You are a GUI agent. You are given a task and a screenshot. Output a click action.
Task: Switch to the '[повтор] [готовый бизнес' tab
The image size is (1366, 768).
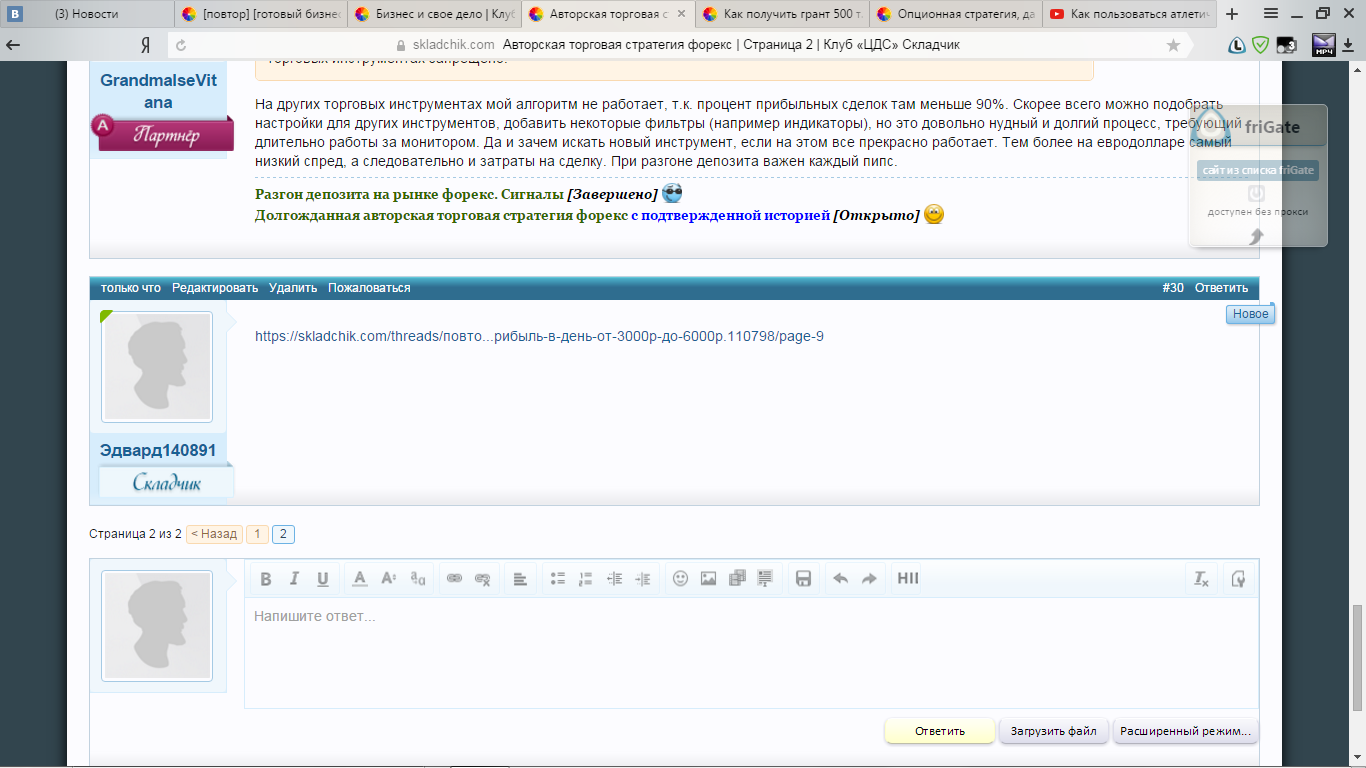click(x=262, y=14)
